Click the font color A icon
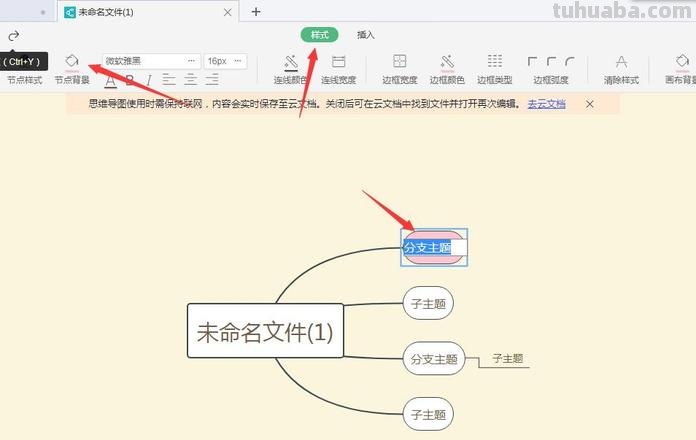This screenshot has height=440, width=696. pos(111,80)
